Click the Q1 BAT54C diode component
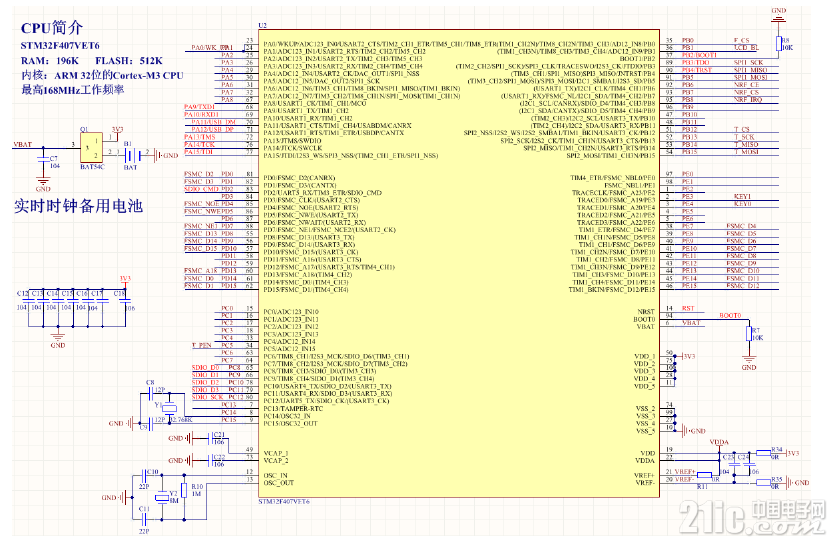This screenshot has width=833, height=543. pyautogui.click(x=91, y=148)
